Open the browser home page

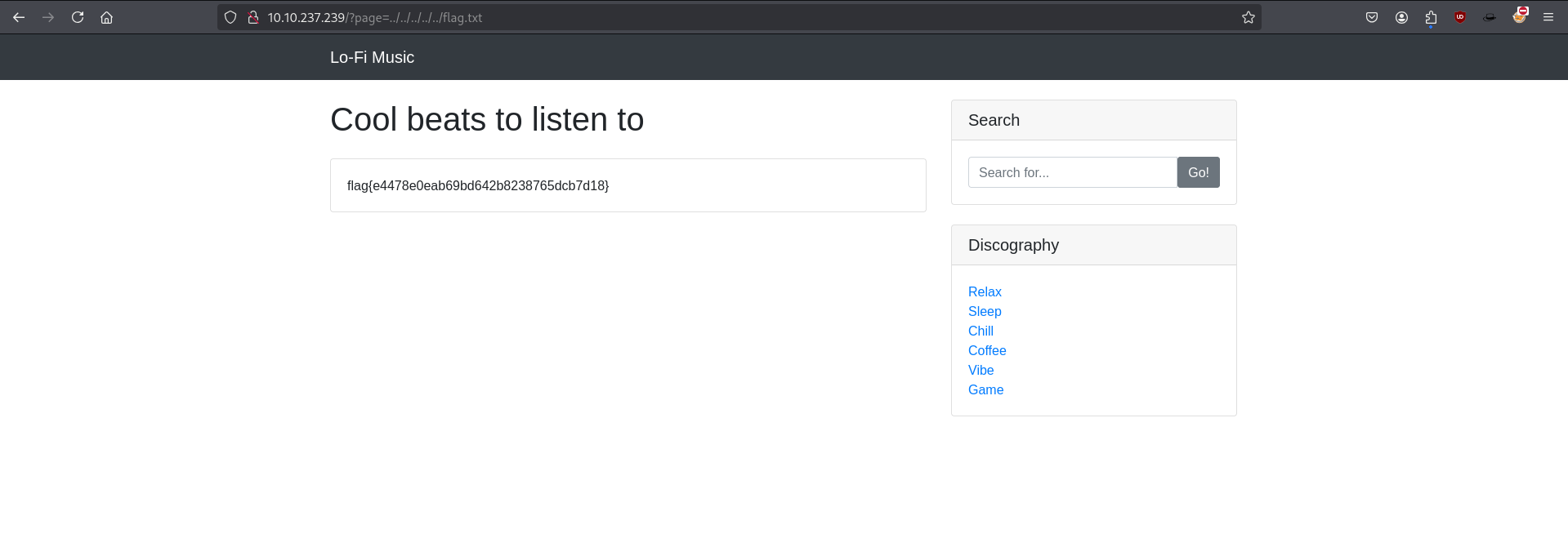[x=107, y=17]
